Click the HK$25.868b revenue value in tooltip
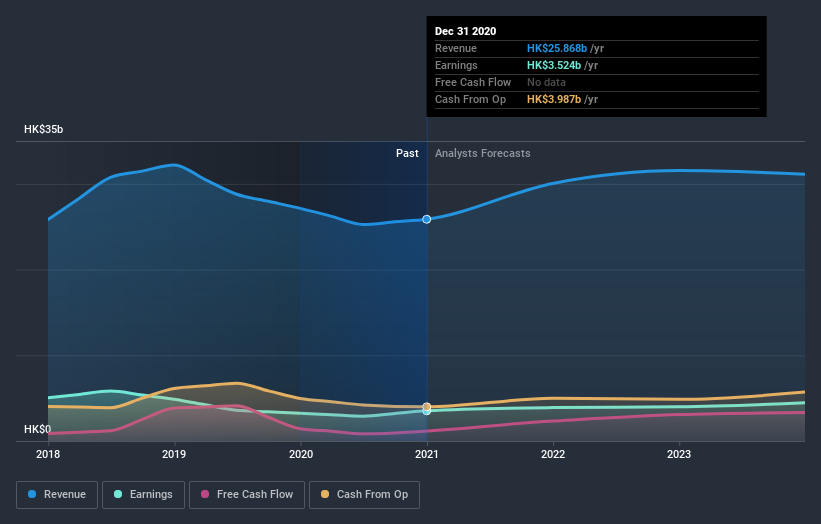The image size is (821, 524). point(557,48)
